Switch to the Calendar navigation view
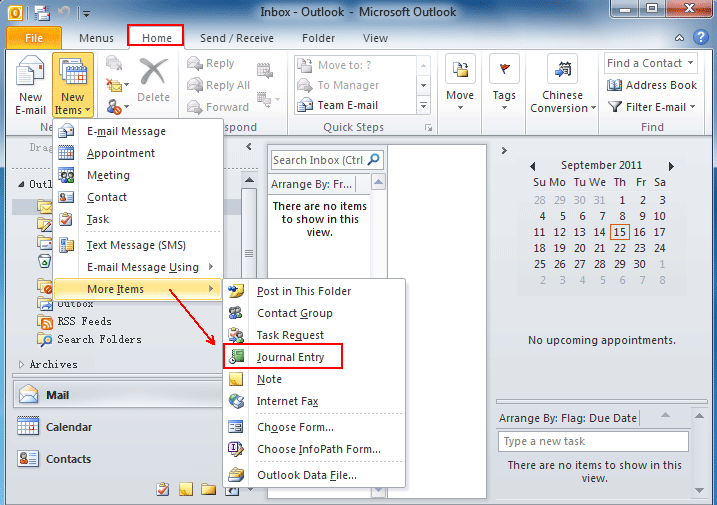This screenshot has height=505, width=717. [118, 427]
